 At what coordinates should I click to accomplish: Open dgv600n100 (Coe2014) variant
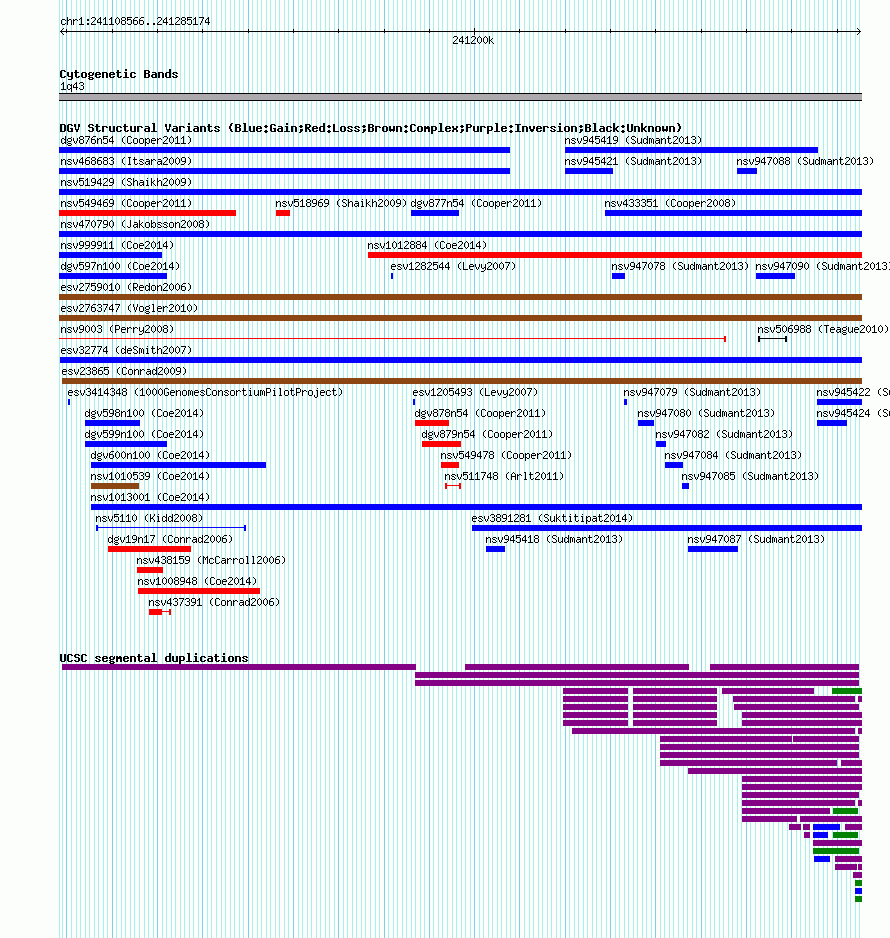coord(150,455)
